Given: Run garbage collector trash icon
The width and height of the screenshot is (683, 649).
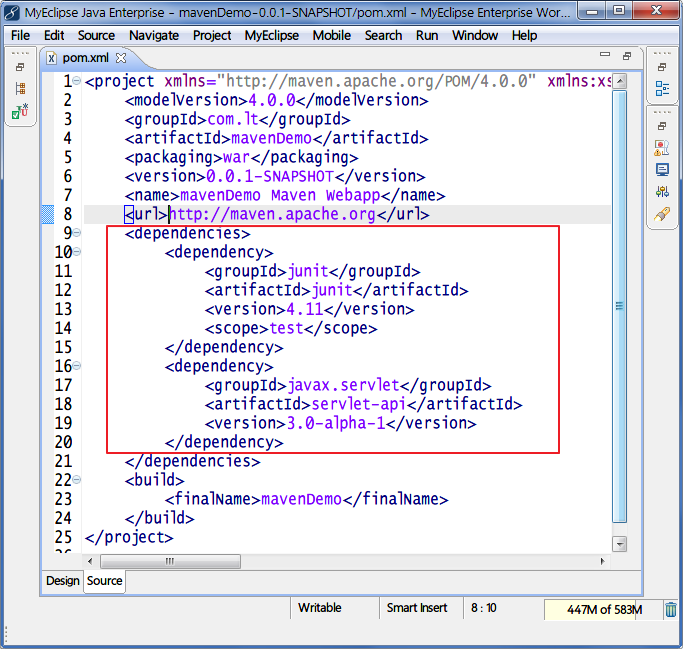Looking at the screenshot, I should (671, 609).
